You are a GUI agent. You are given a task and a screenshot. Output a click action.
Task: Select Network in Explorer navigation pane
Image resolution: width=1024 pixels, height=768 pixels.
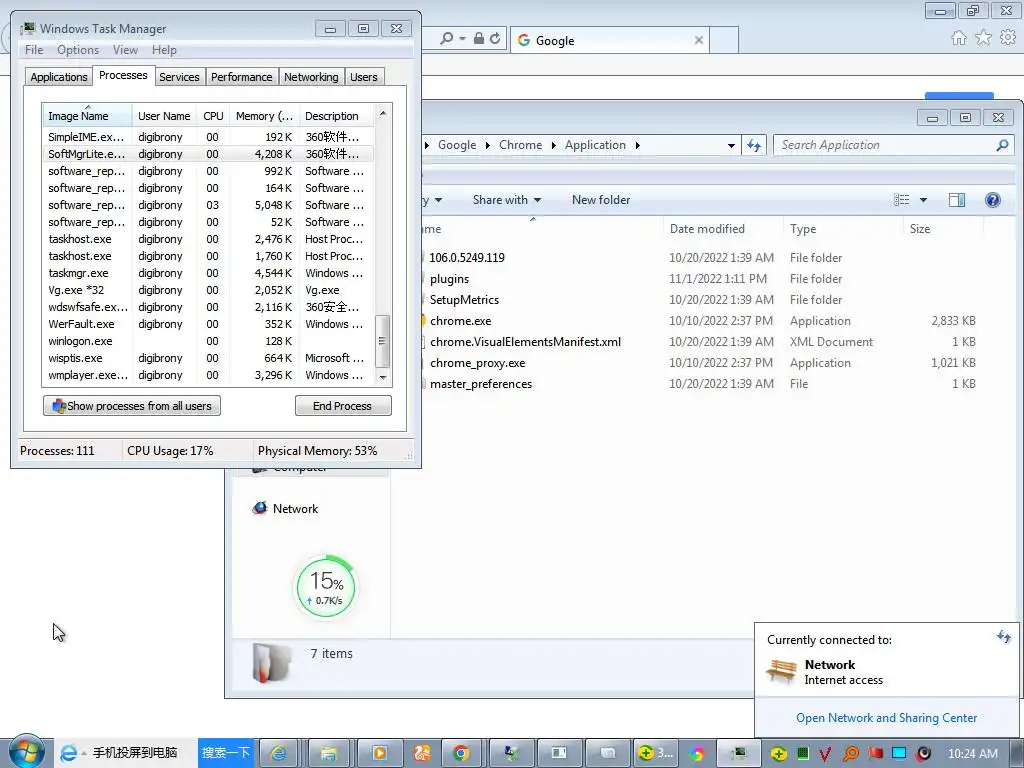tap(295, 509)
